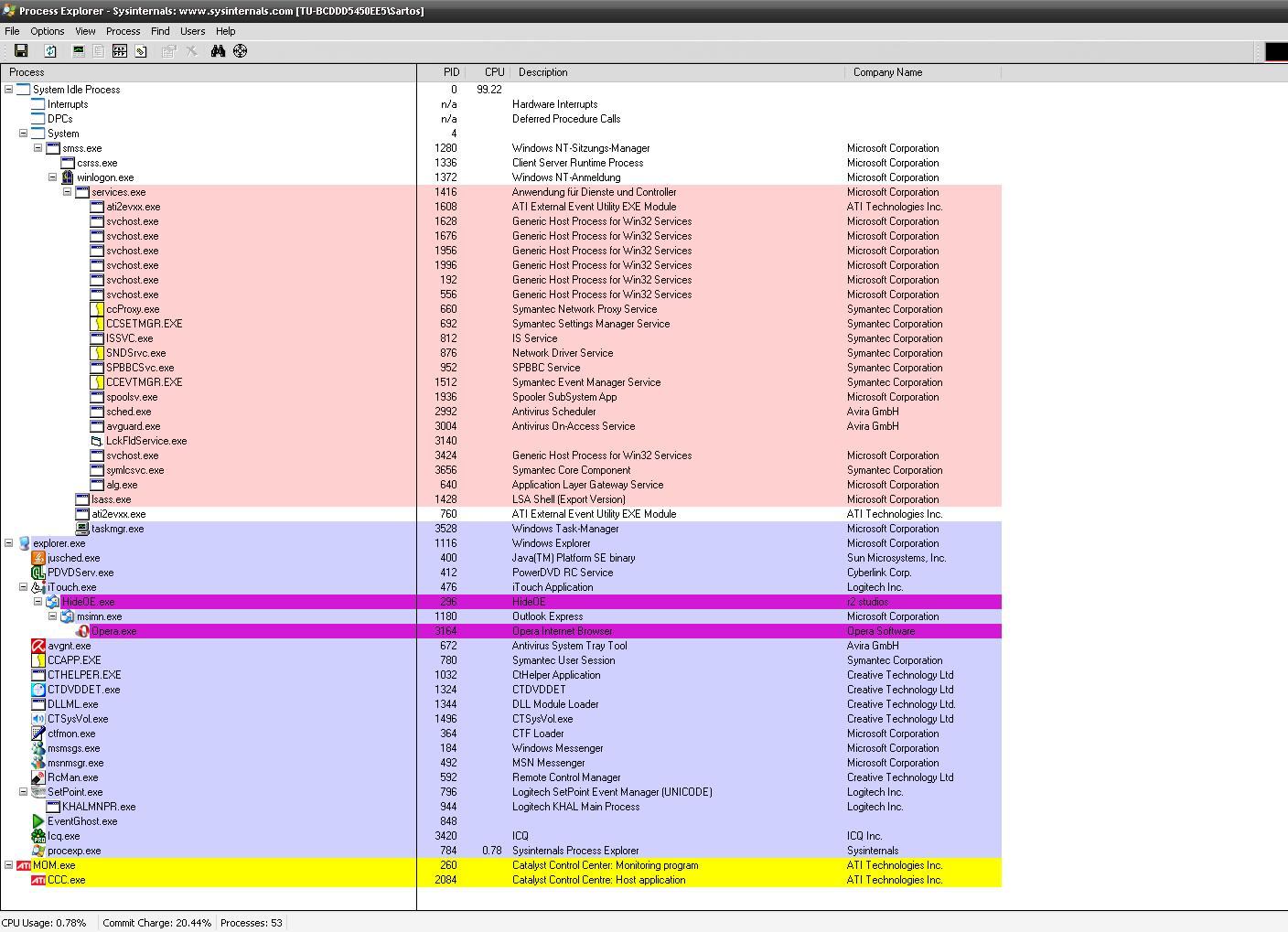This screenshot has height=932, width=1288.
Task: Click 'Processes: 53' in status bar
Action: click(x=252, y=923)
